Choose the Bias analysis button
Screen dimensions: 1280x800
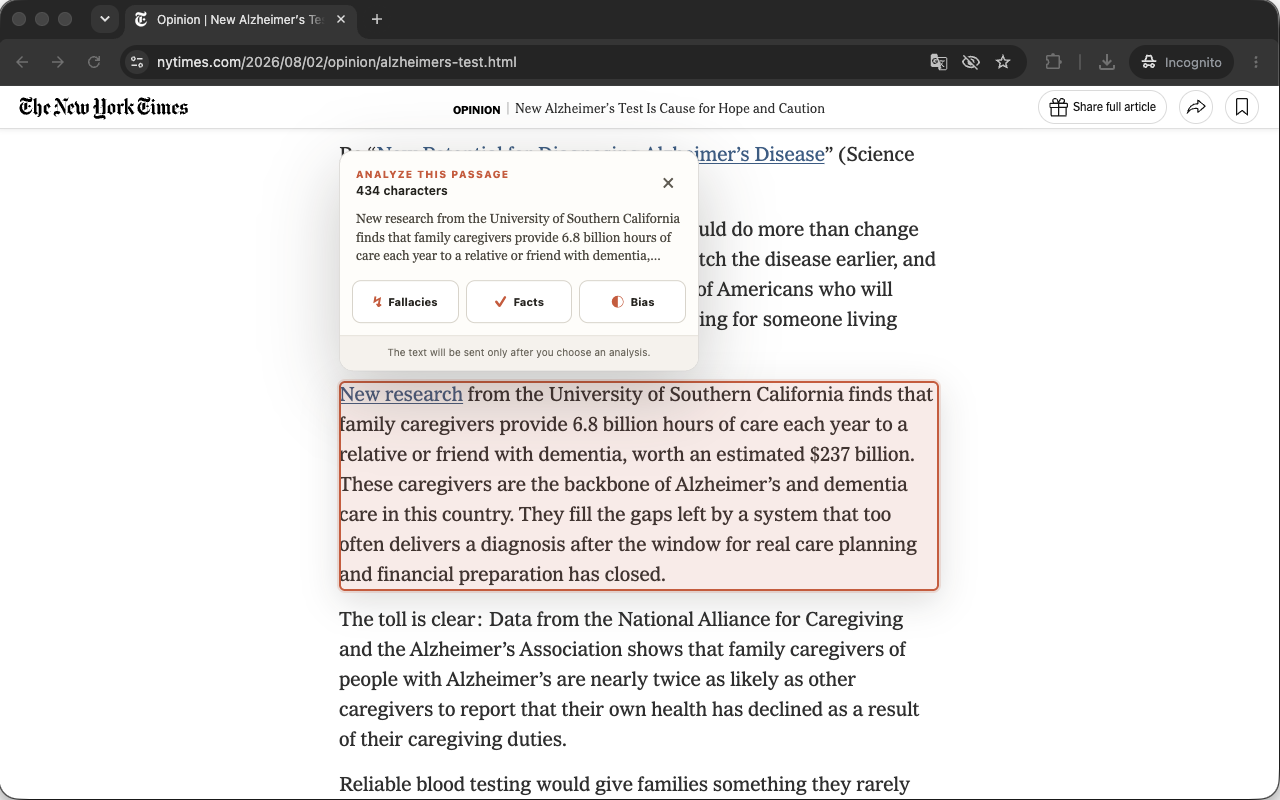coord(632,302)
